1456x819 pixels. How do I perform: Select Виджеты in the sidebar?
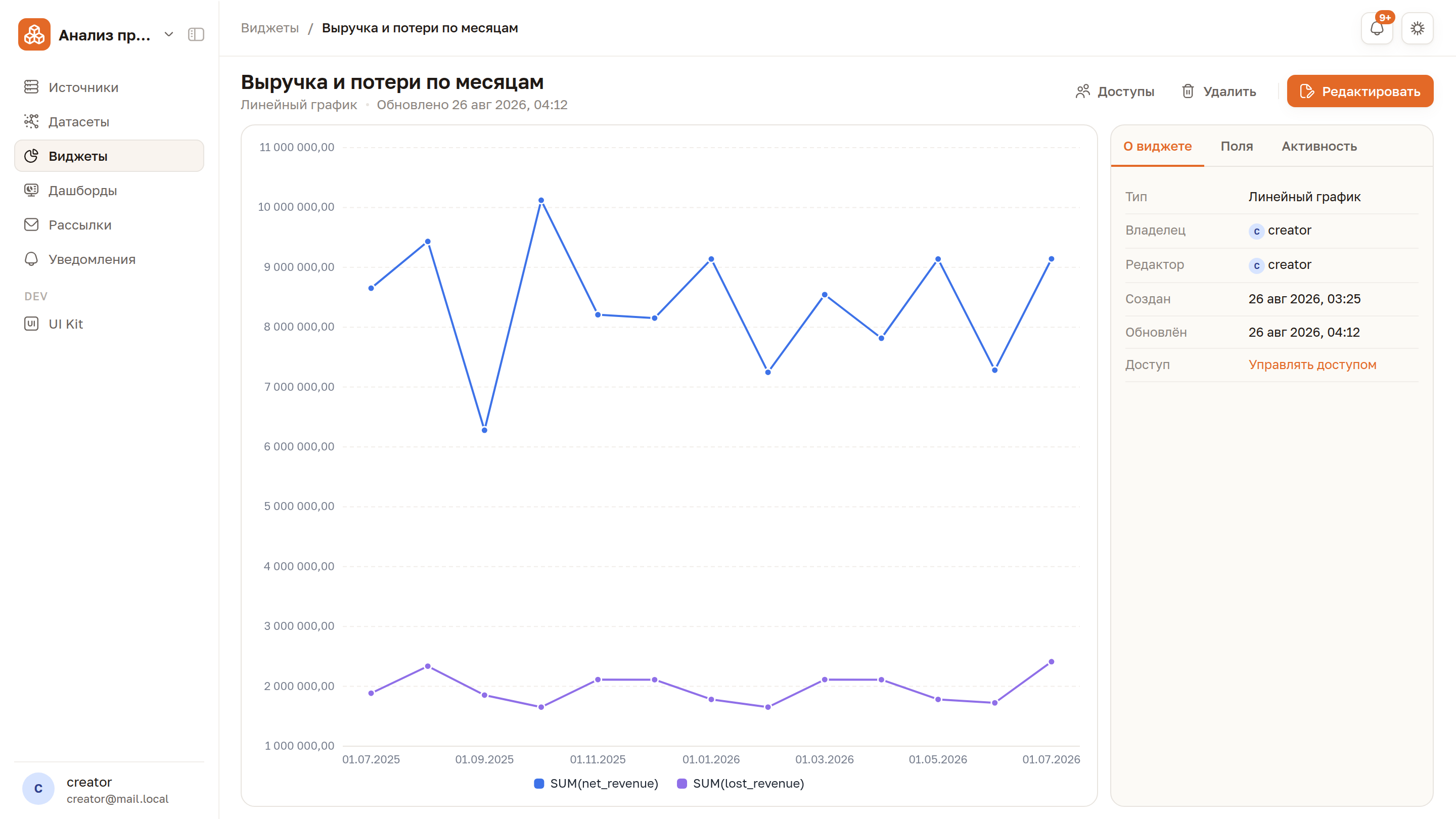109,156
